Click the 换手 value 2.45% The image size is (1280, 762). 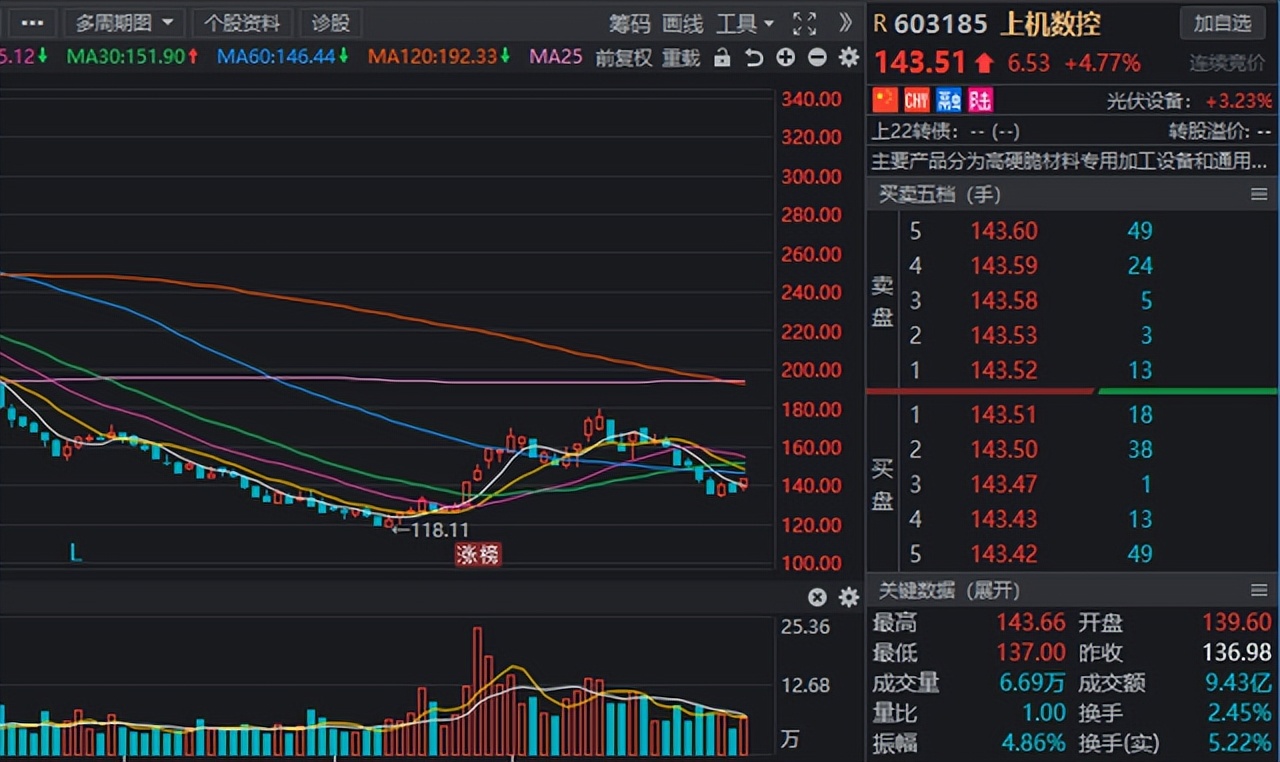pos(1239,713)
